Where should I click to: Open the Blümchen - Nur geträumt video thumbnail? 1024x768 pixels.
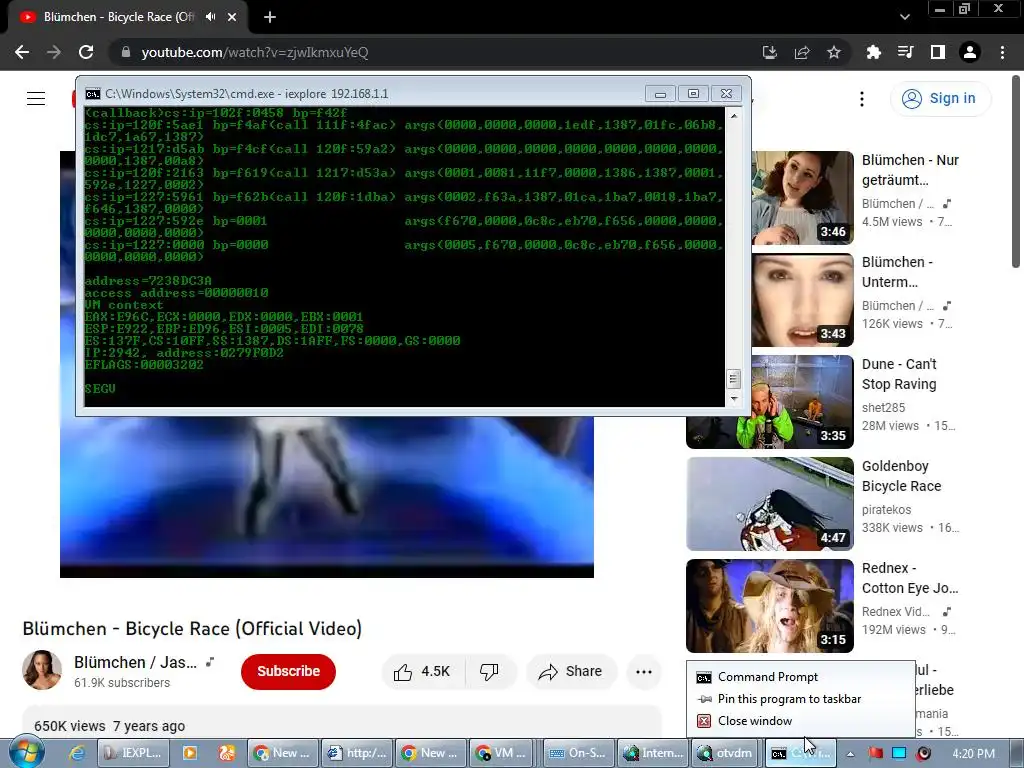803,198
